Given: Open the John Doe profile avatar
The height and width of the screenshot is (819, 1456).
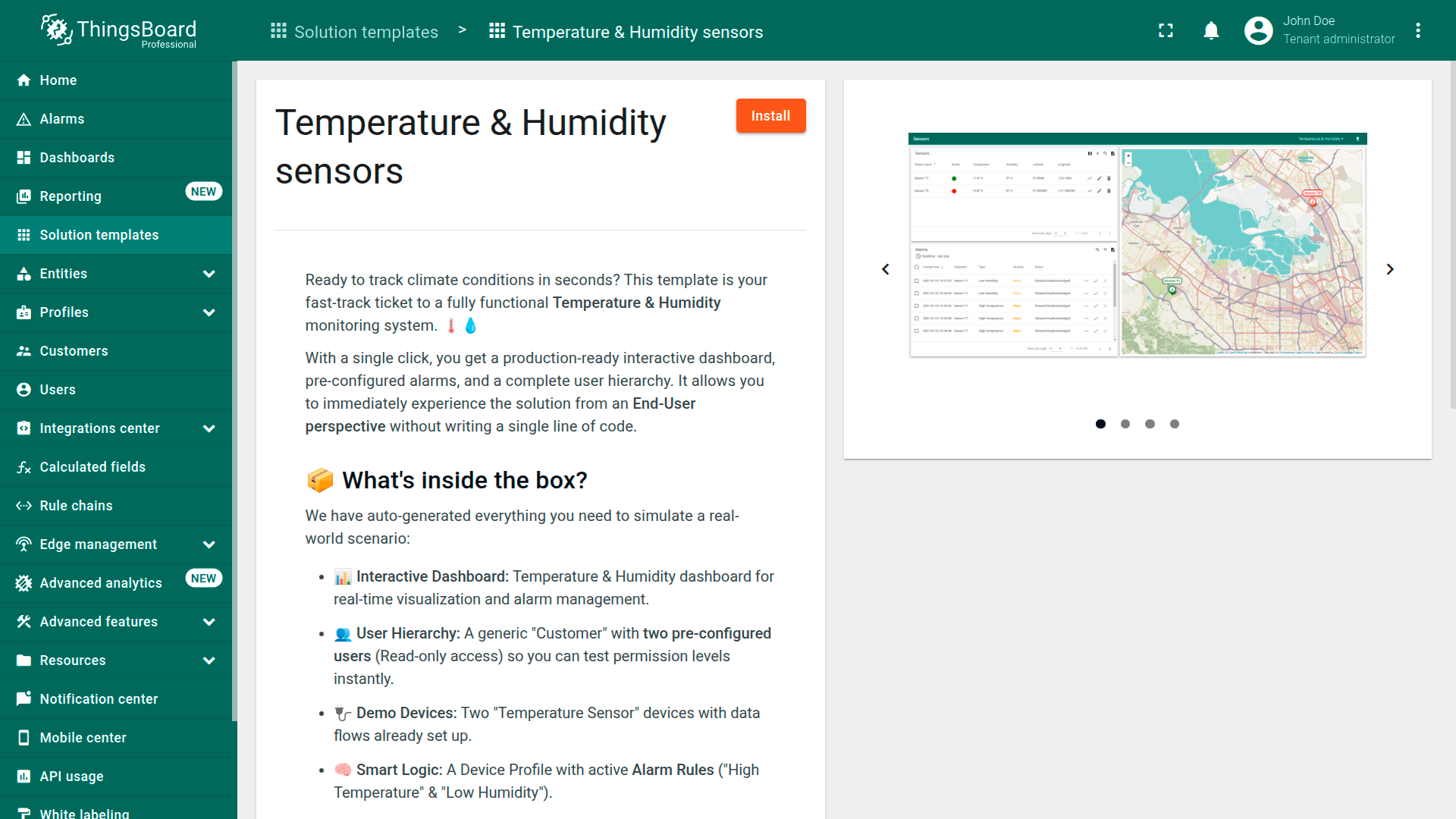Looking at the screenshot, I should (x=1258, y=30).
